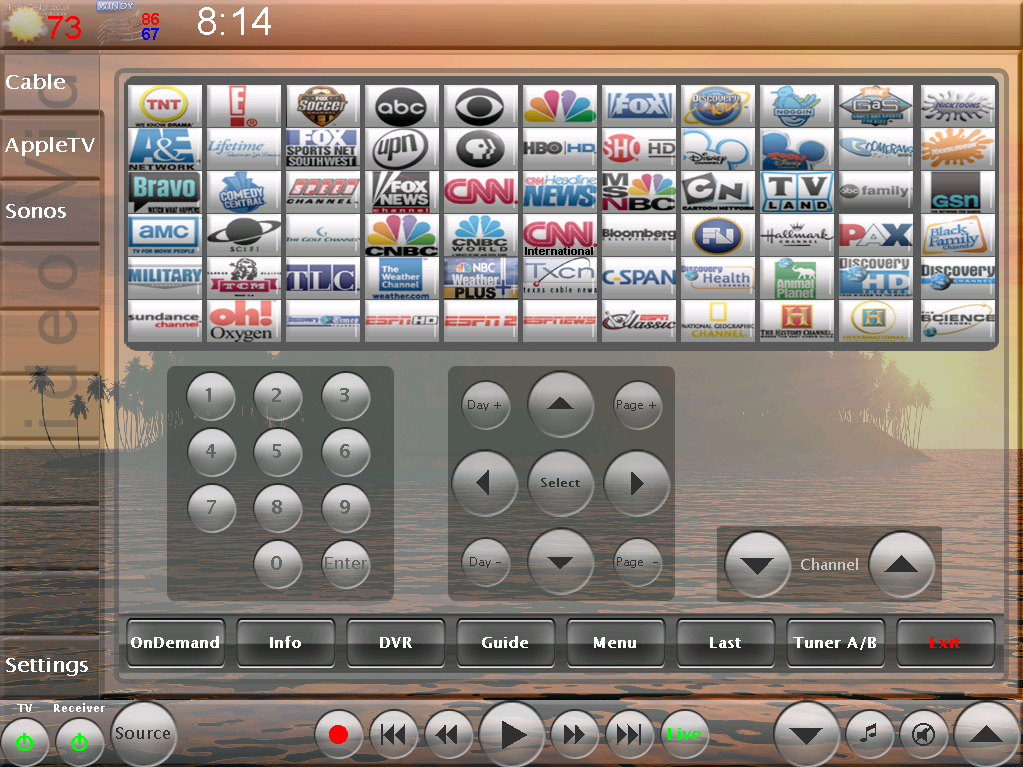Viewport: 1023px width, 767px height.
Task: Tune to Animal Planet
Action: point(796,278)
